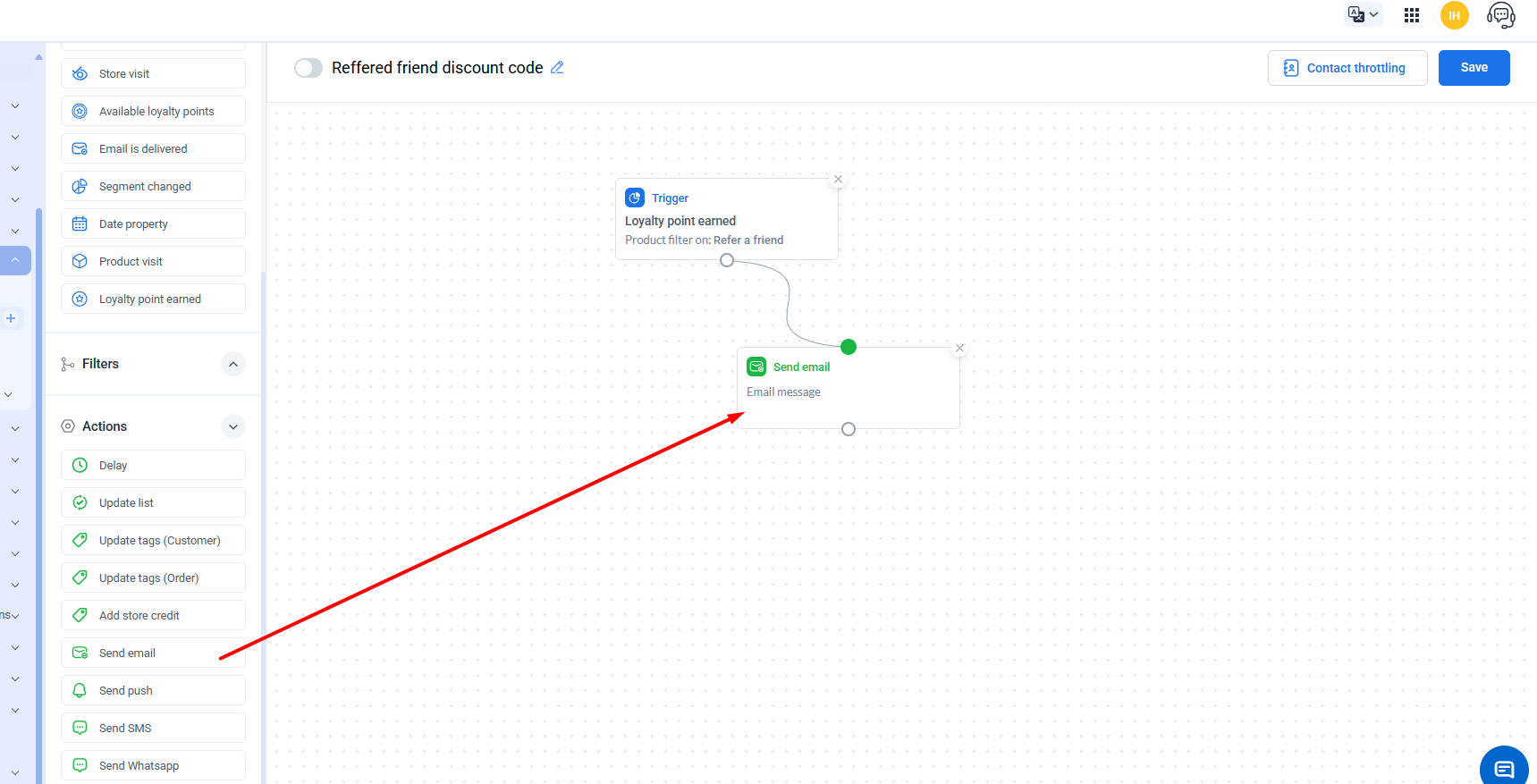
Task: Pick the Date property trigger
Action: pos(153,224)
